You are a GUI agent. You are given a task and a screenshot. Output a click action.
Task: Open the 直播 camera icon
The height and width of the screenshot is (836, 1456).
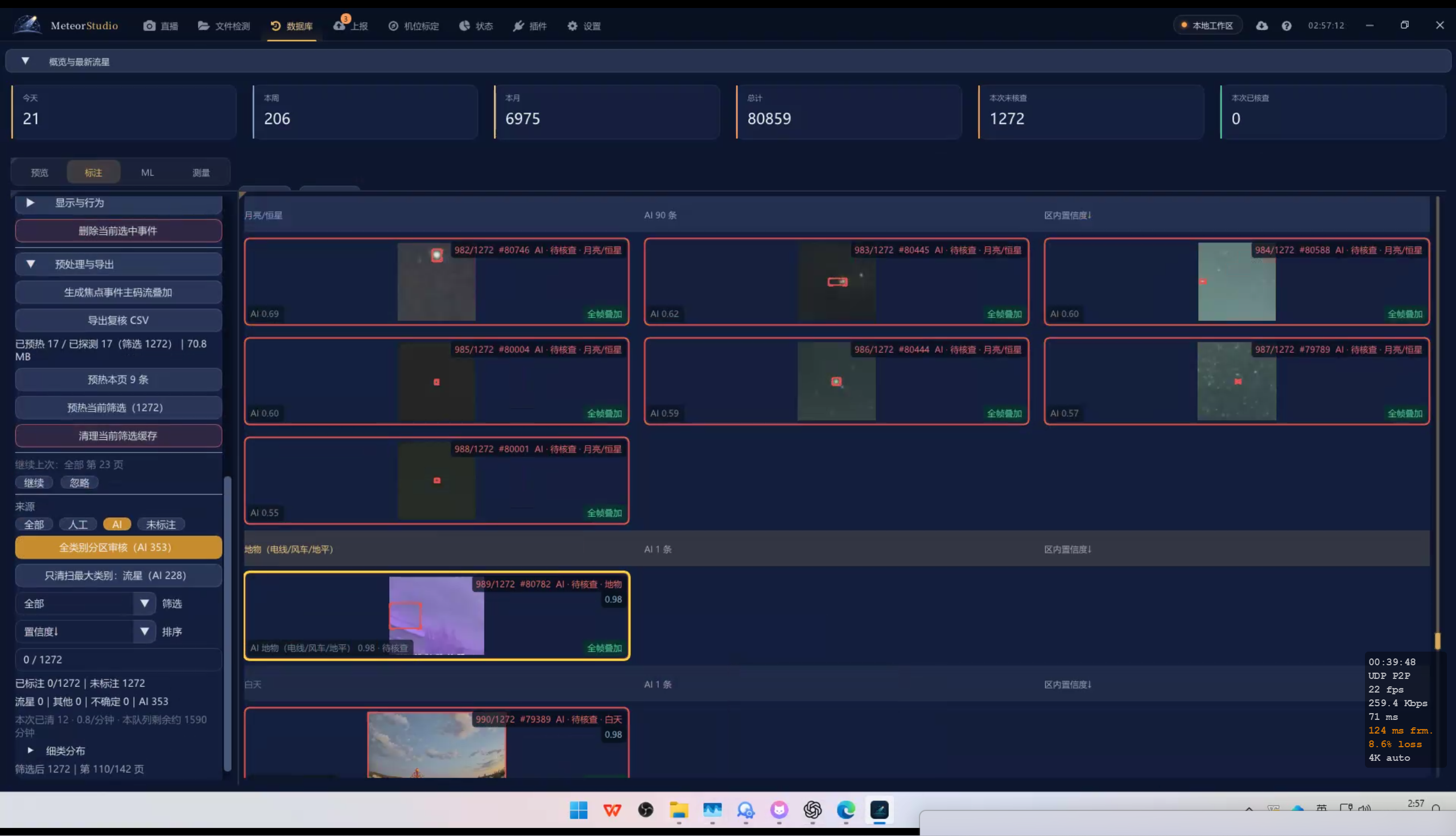149,26
